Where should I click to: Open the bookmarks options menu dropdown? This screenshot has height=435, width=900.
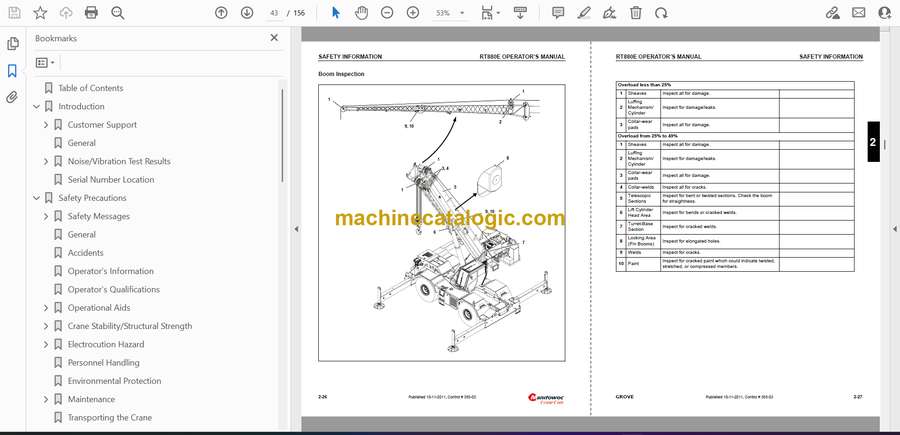tap(45, 63)
